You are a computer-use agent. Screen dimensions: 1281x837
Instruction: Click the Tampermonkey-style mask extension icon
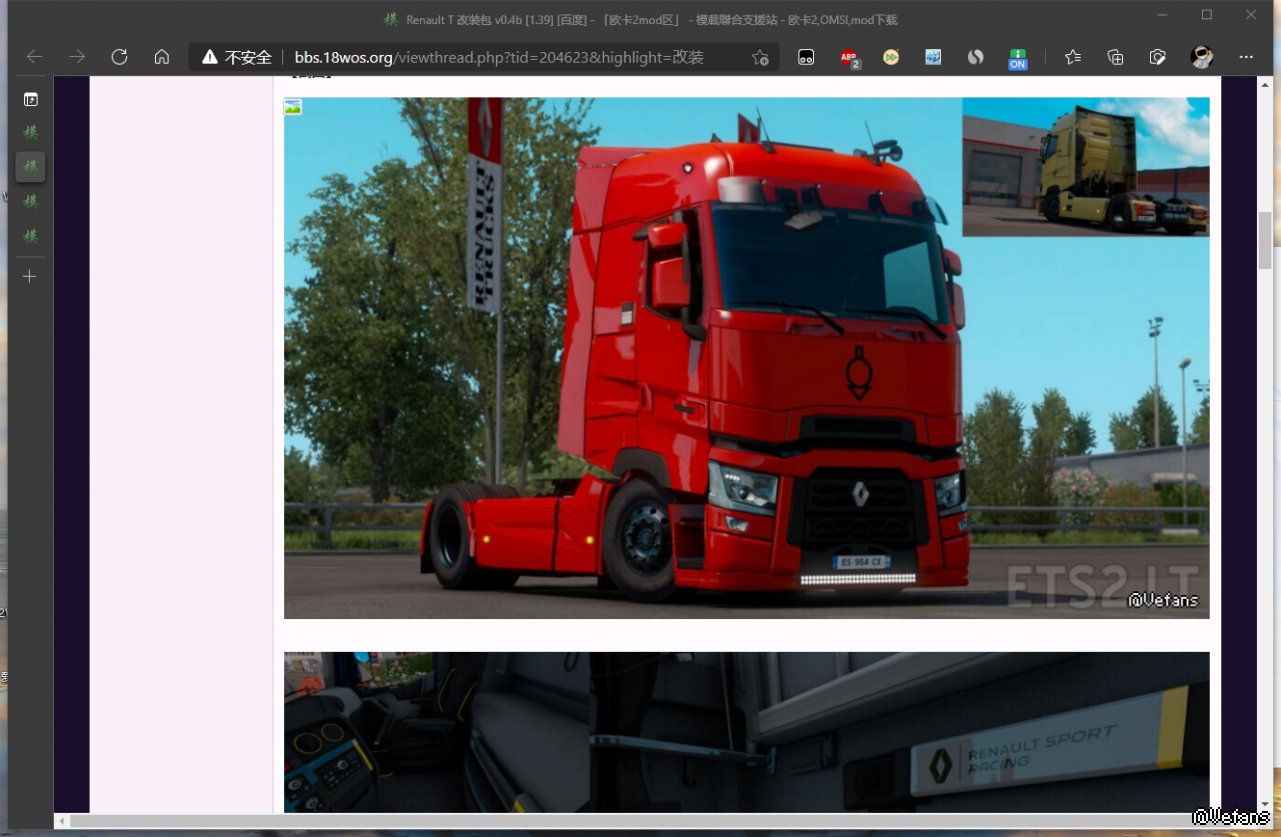[x=806, y=57]
